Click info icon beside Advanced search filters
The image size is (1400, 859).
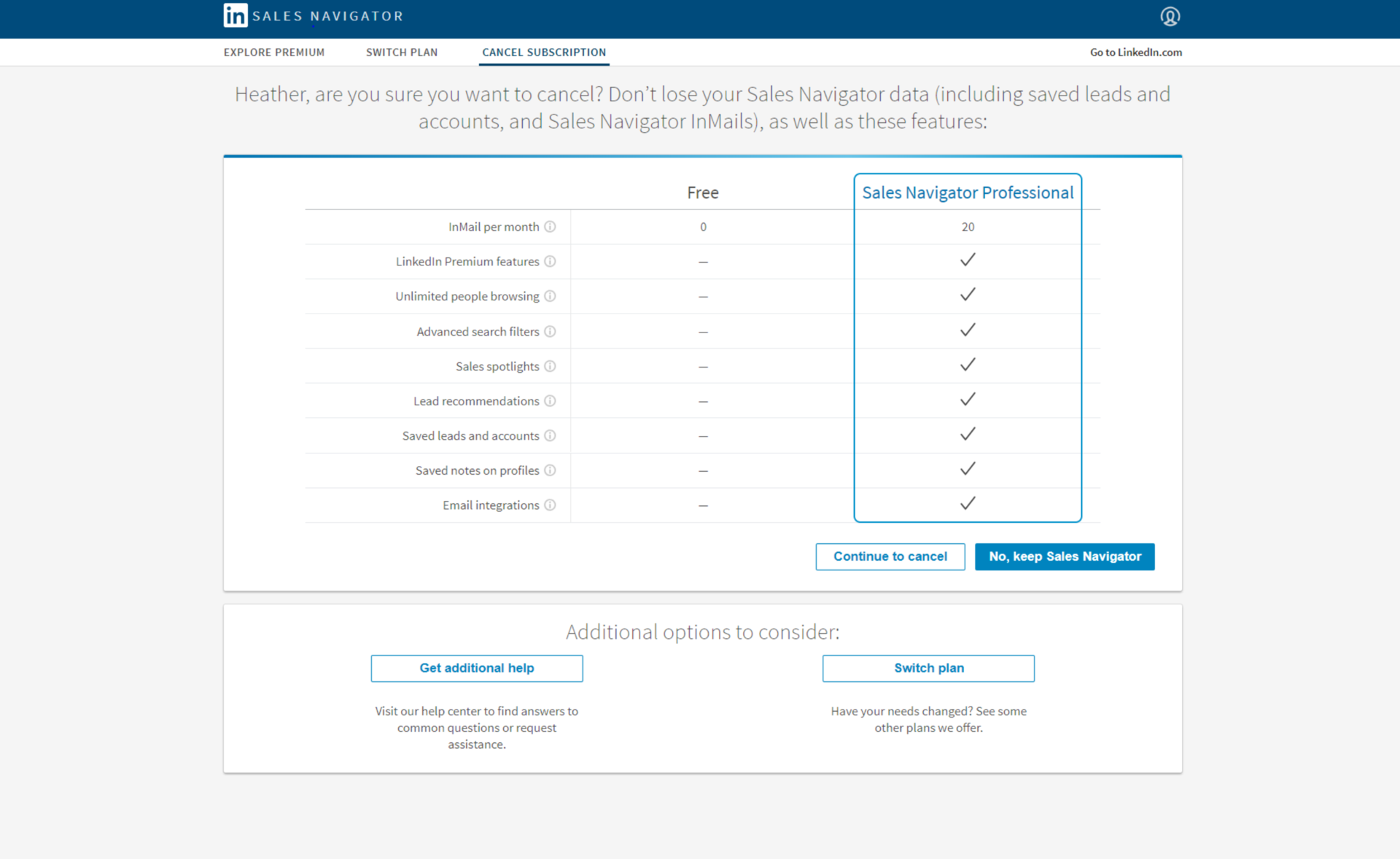click(550, 331)
